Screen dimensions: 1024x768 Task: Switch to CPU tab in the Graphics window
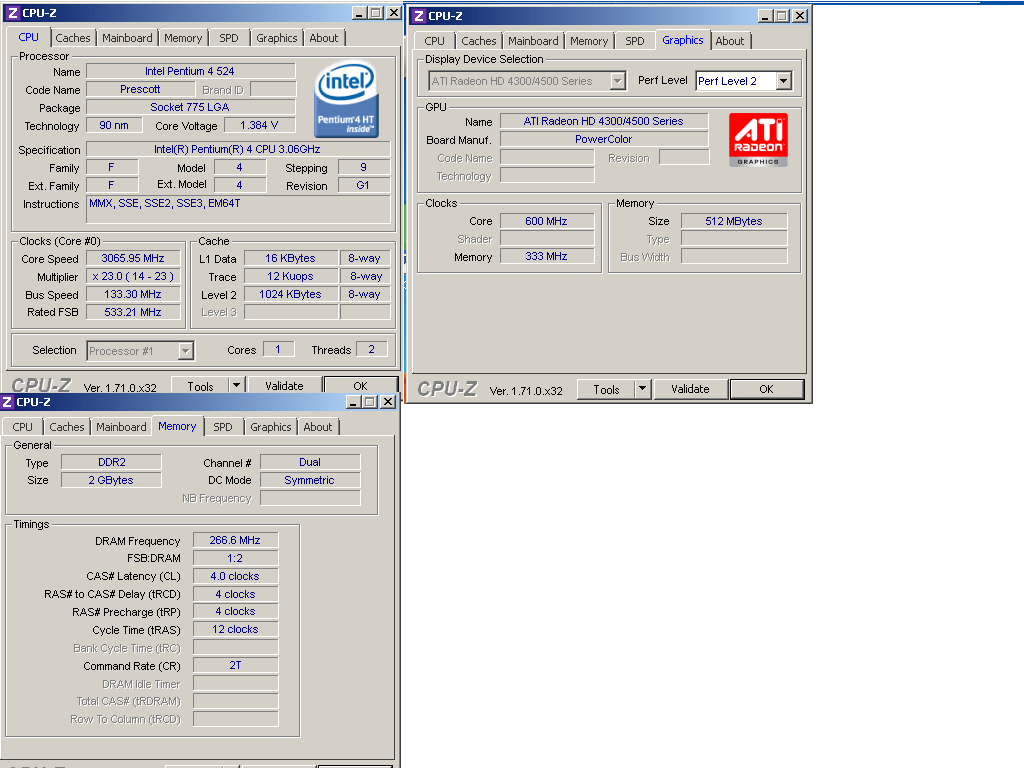434,40
